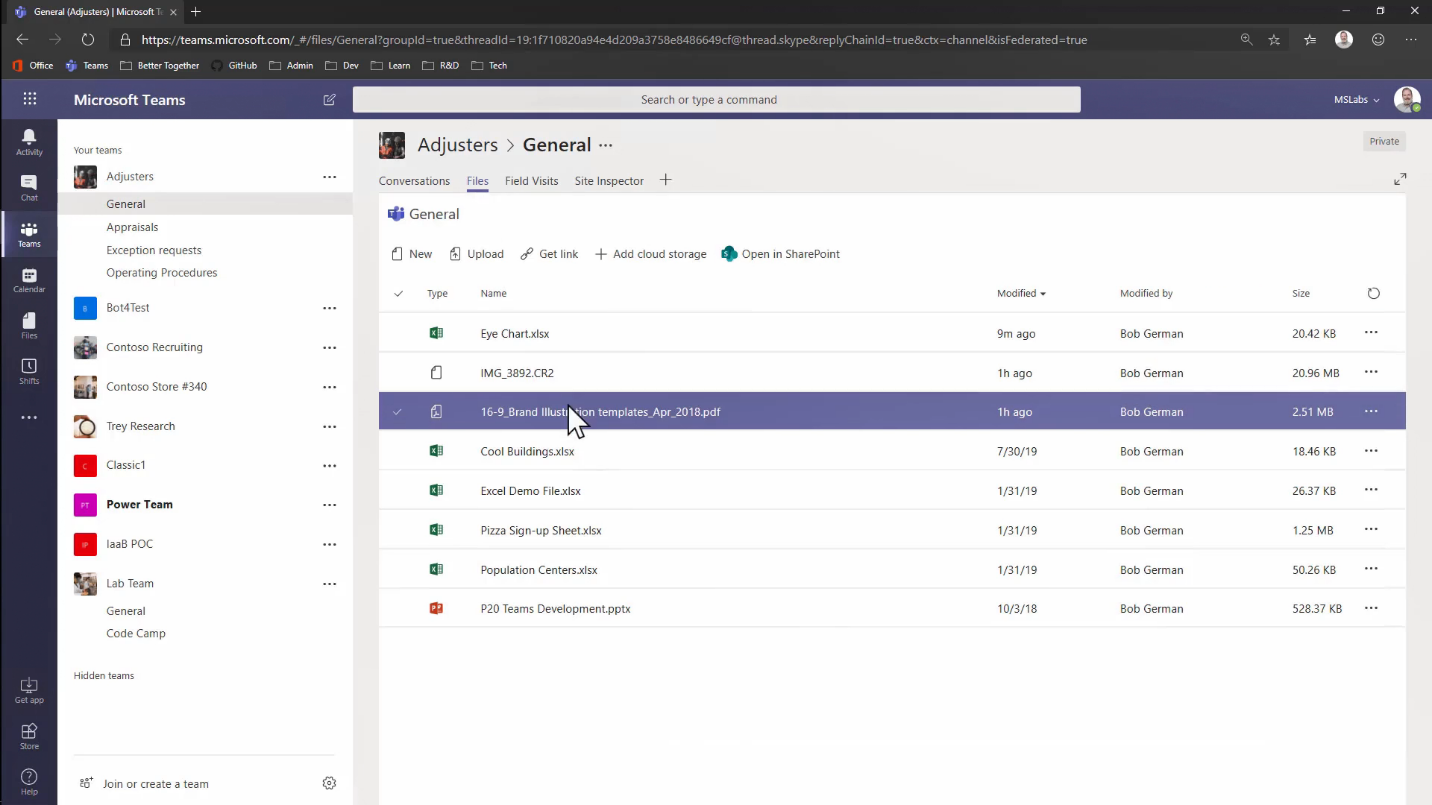Open Help at the bottom of the rail
The image size is (1432, 805).
point(29,782)
